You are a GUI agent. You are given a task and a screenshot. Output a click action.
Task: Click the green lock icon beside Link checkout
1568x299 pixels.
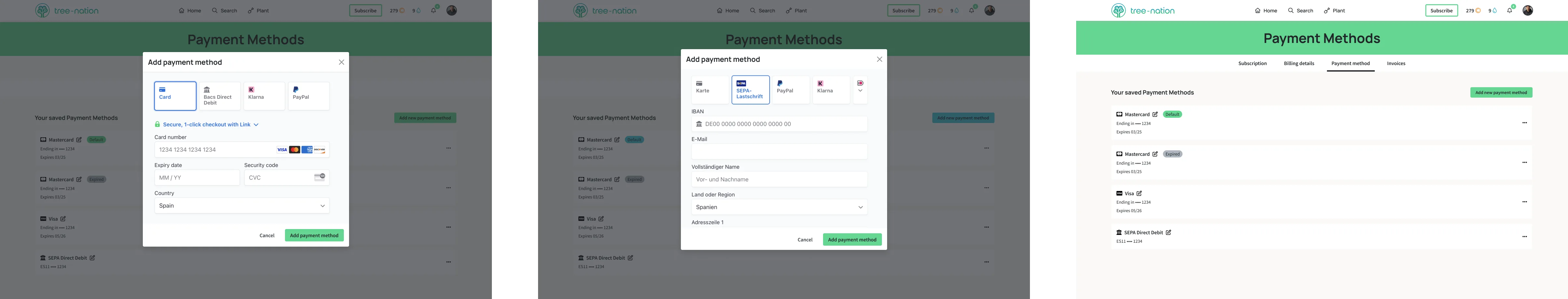coord(158,124)
